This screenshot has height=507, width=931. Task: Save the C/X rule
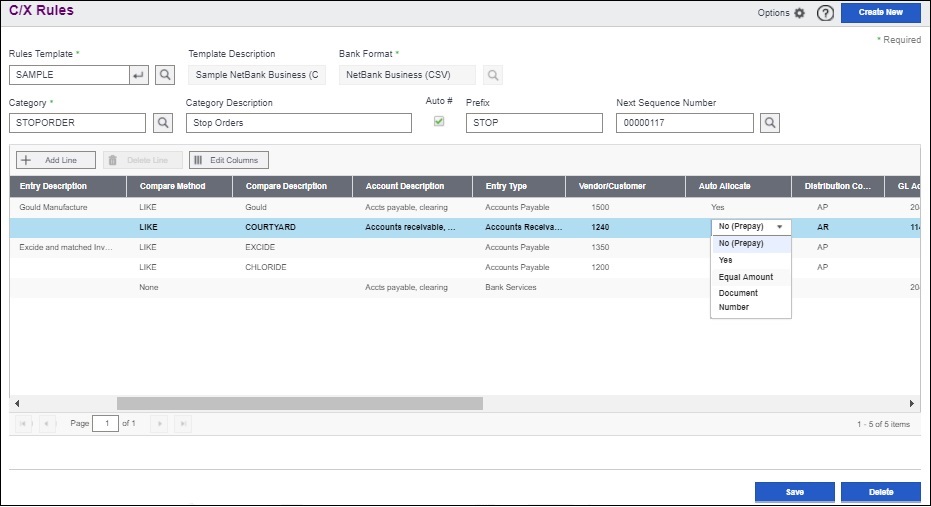(x=794, y=492)
